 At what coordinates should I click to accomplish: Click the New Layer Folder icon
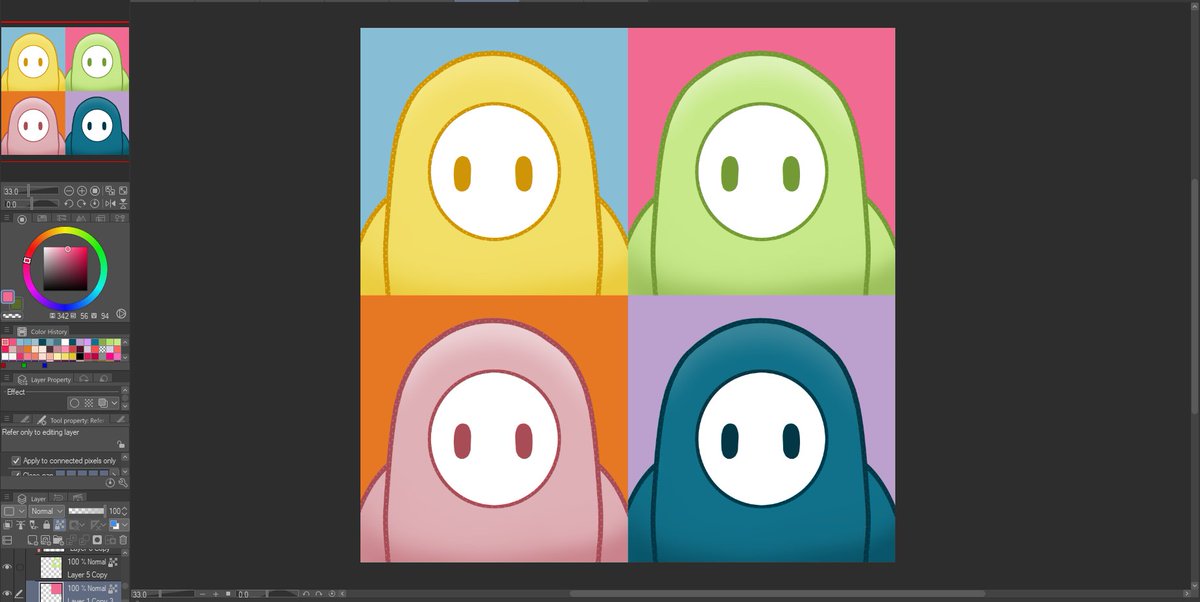[x=58, y=540]
